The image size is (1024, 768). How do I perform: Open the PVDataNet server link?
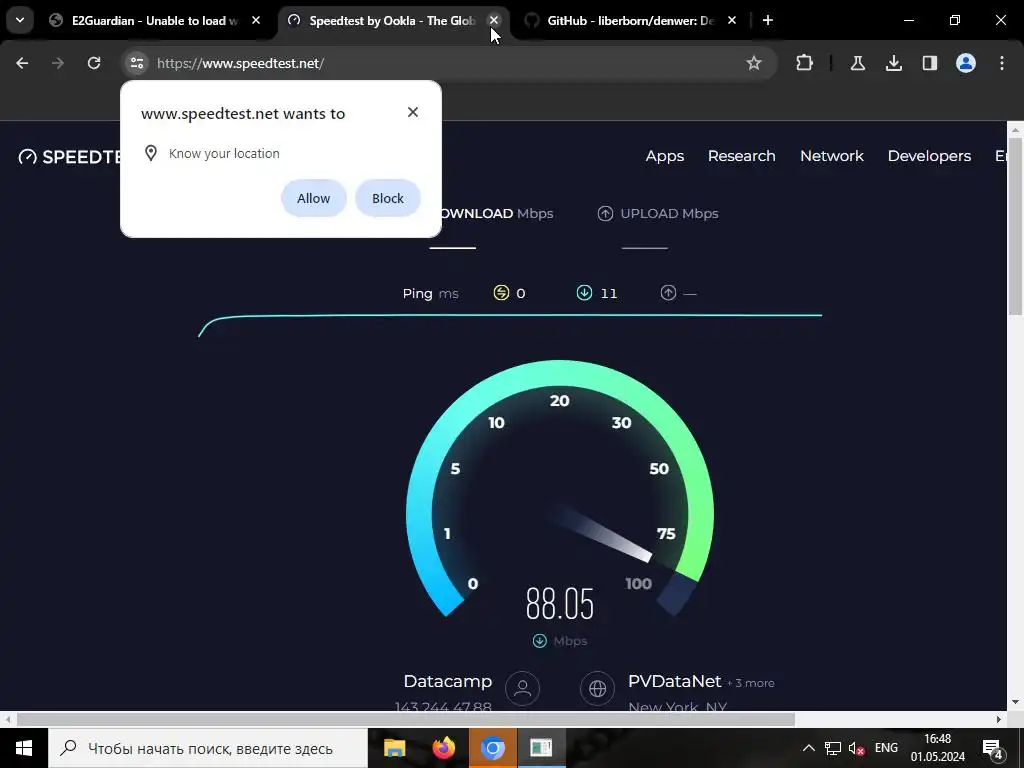coord(675,681)
